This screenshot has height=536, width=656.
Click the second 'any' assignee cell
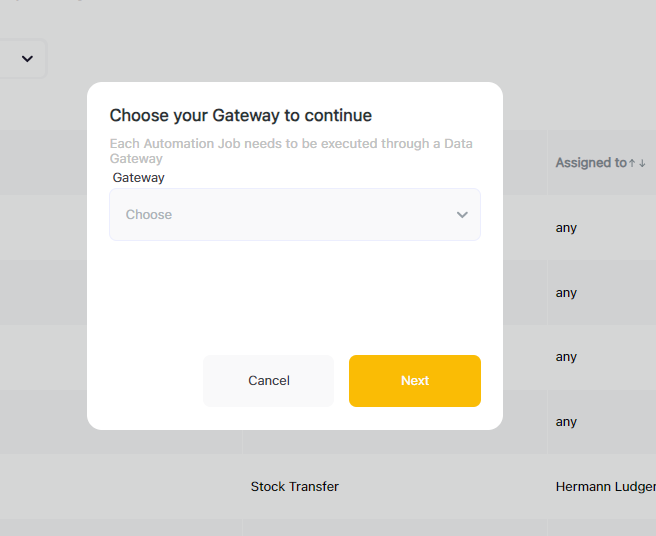point(567,293)
